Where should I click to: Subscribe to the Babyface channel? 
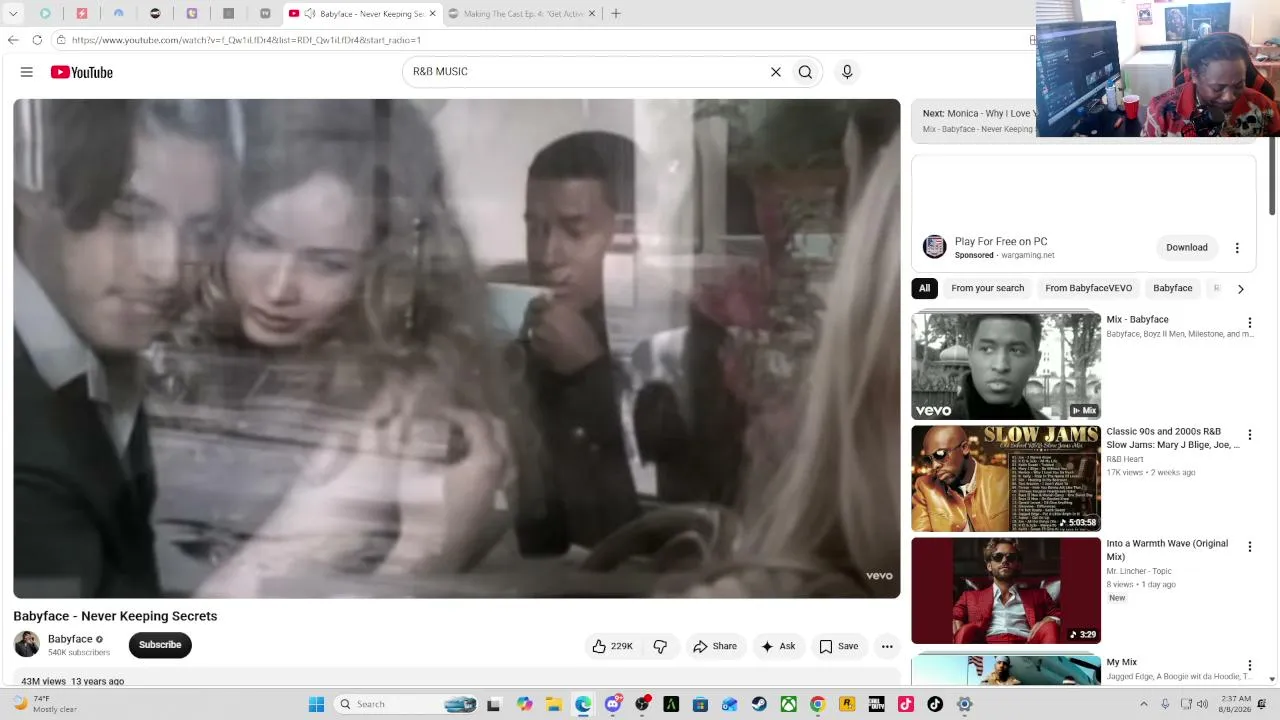coord(160,645)
